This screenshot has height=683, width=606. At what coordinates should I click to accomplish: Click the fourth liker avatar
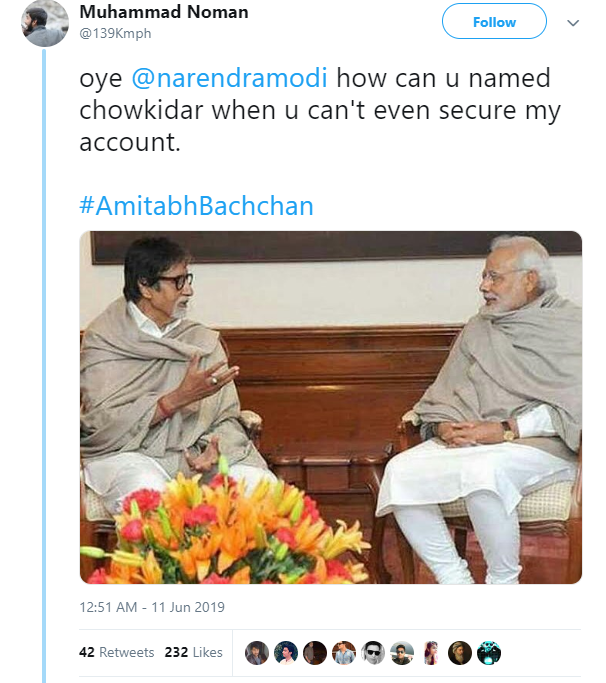[x=344, y=653]
